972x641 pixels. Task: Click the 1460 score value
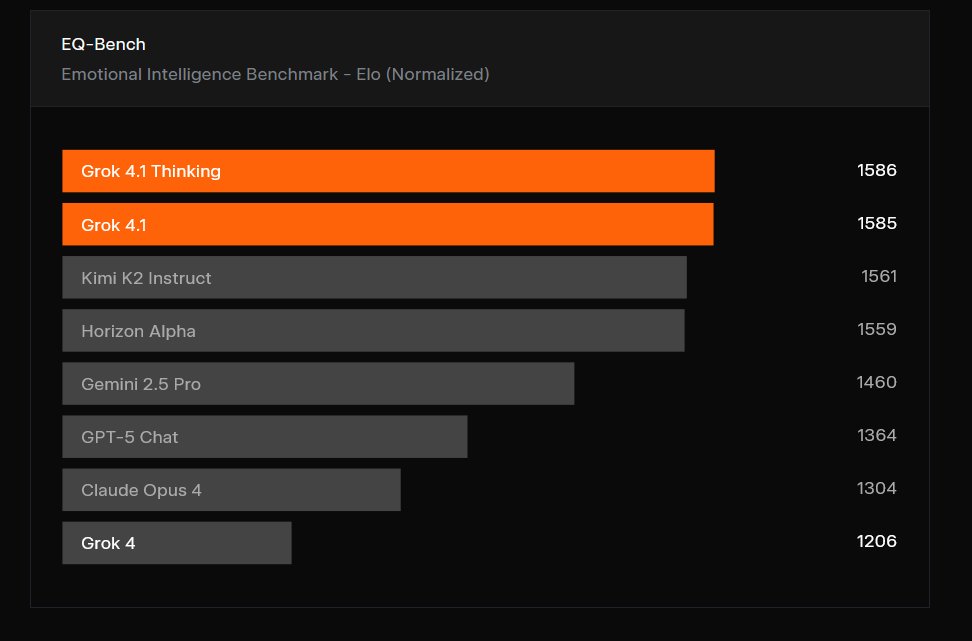tap(876, 382)
